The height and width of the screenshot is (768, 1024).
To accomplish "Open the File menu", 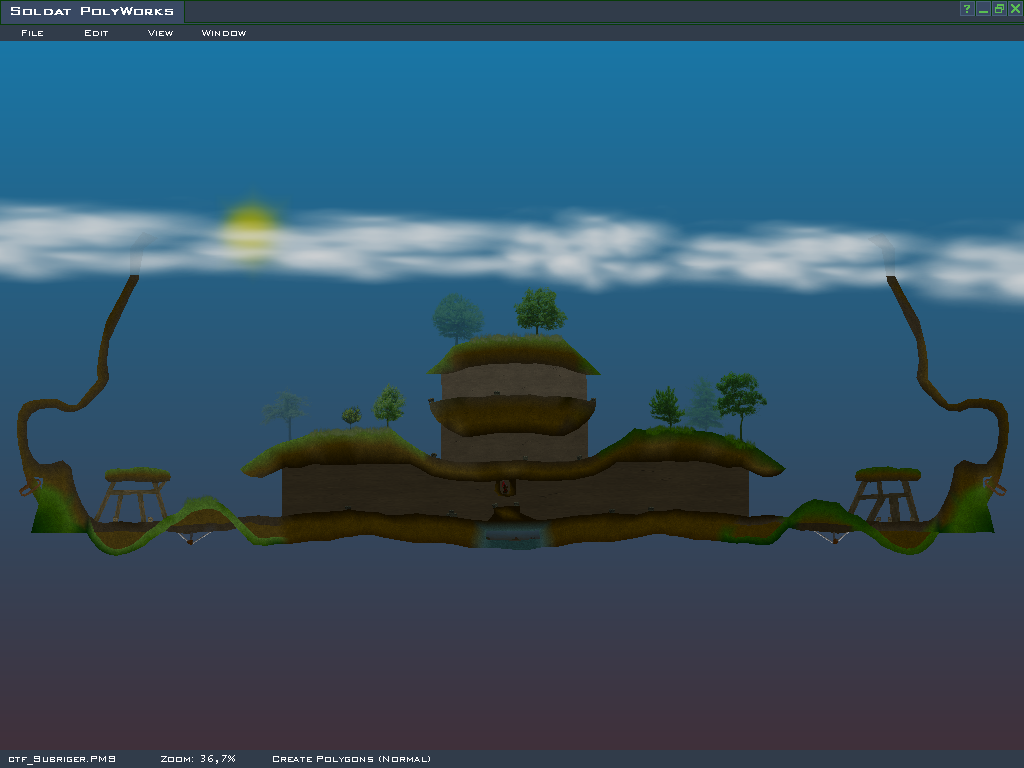I will (x=32, y=33).
